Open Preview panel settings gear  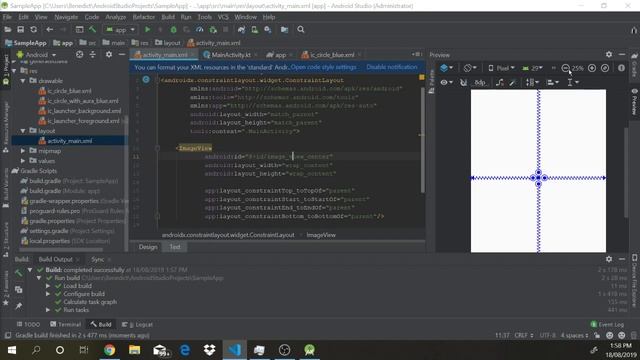[609, 54]
